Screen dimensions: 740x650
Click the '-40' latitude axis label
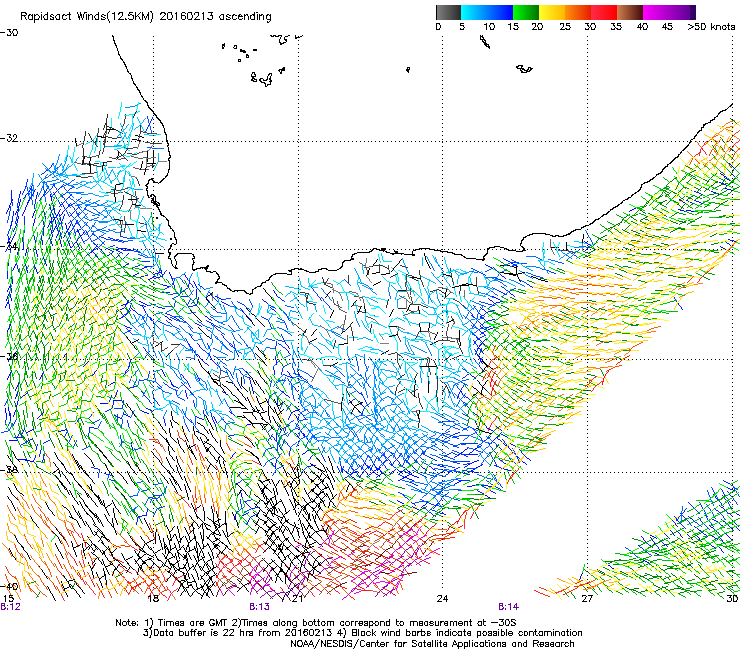click(x=9, y=586)
